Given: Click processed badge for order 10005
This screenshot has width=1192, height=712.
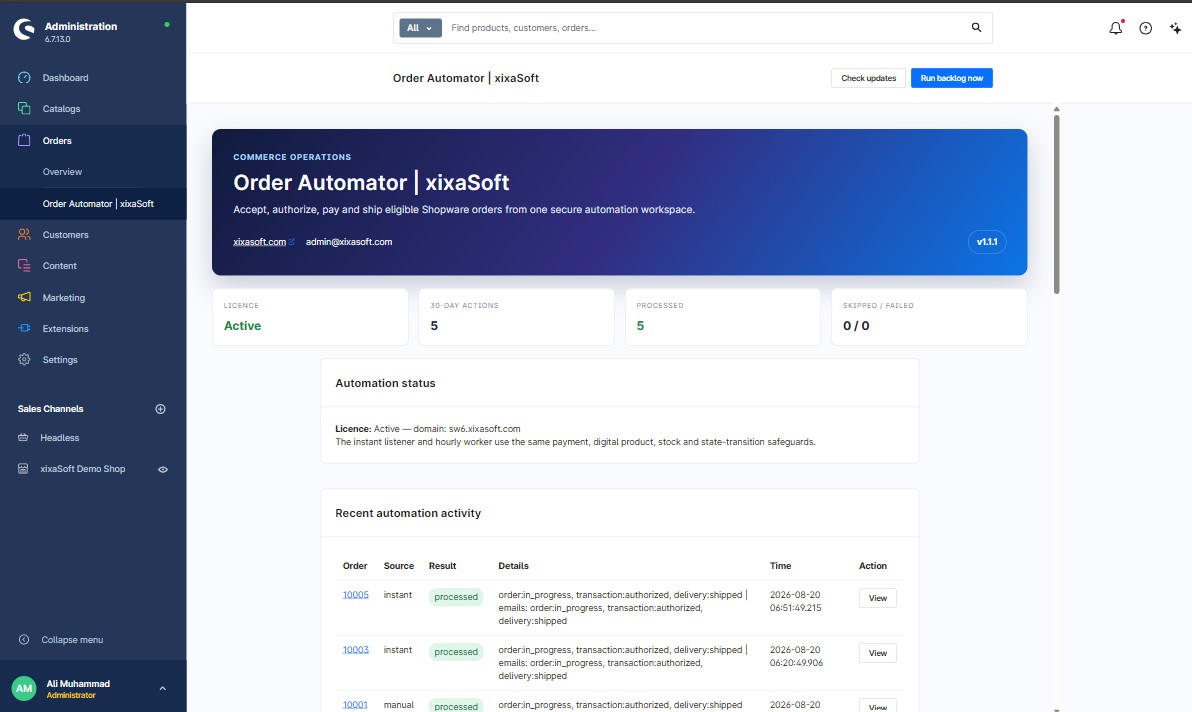Looking at the screenshot, I should pos(456,597).
